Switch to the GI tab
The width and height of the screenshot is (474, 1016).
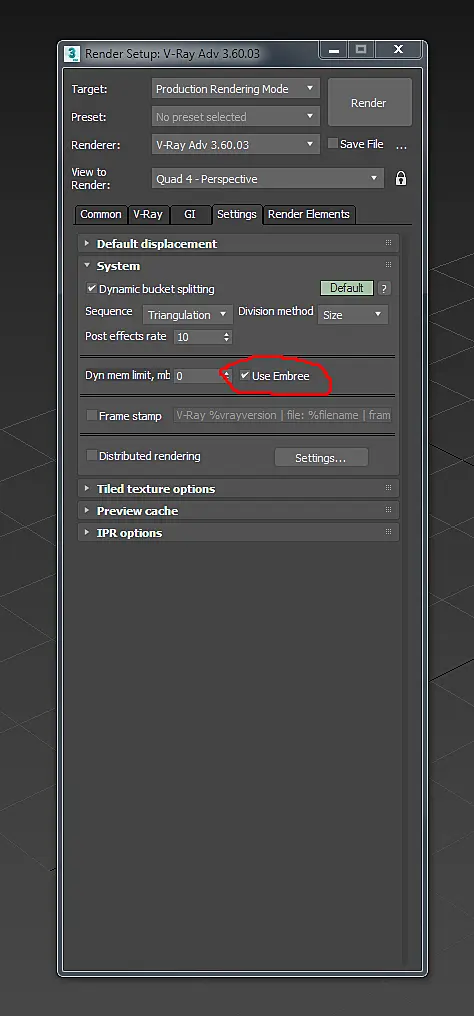coord(190,214)
